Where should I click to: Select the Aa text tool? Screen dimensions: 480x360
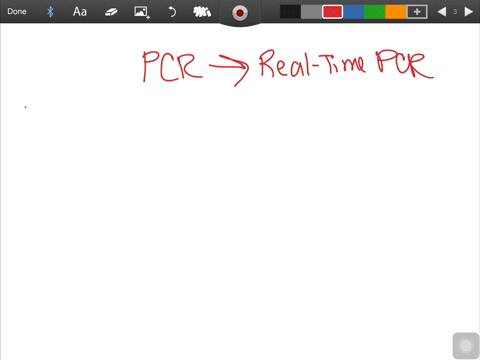tap(80, 12)
